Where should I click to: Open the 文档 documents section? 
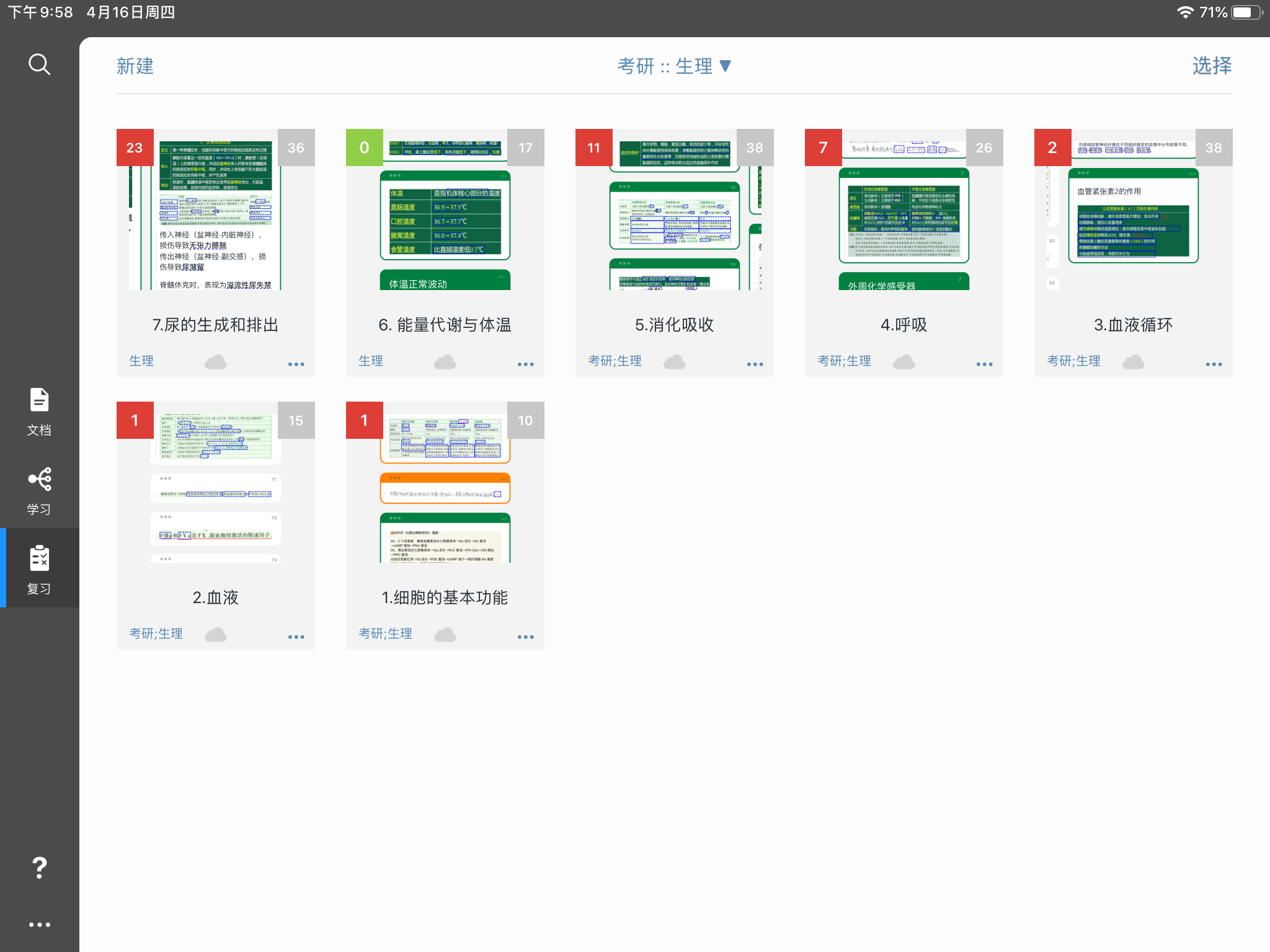pos(39,412)
